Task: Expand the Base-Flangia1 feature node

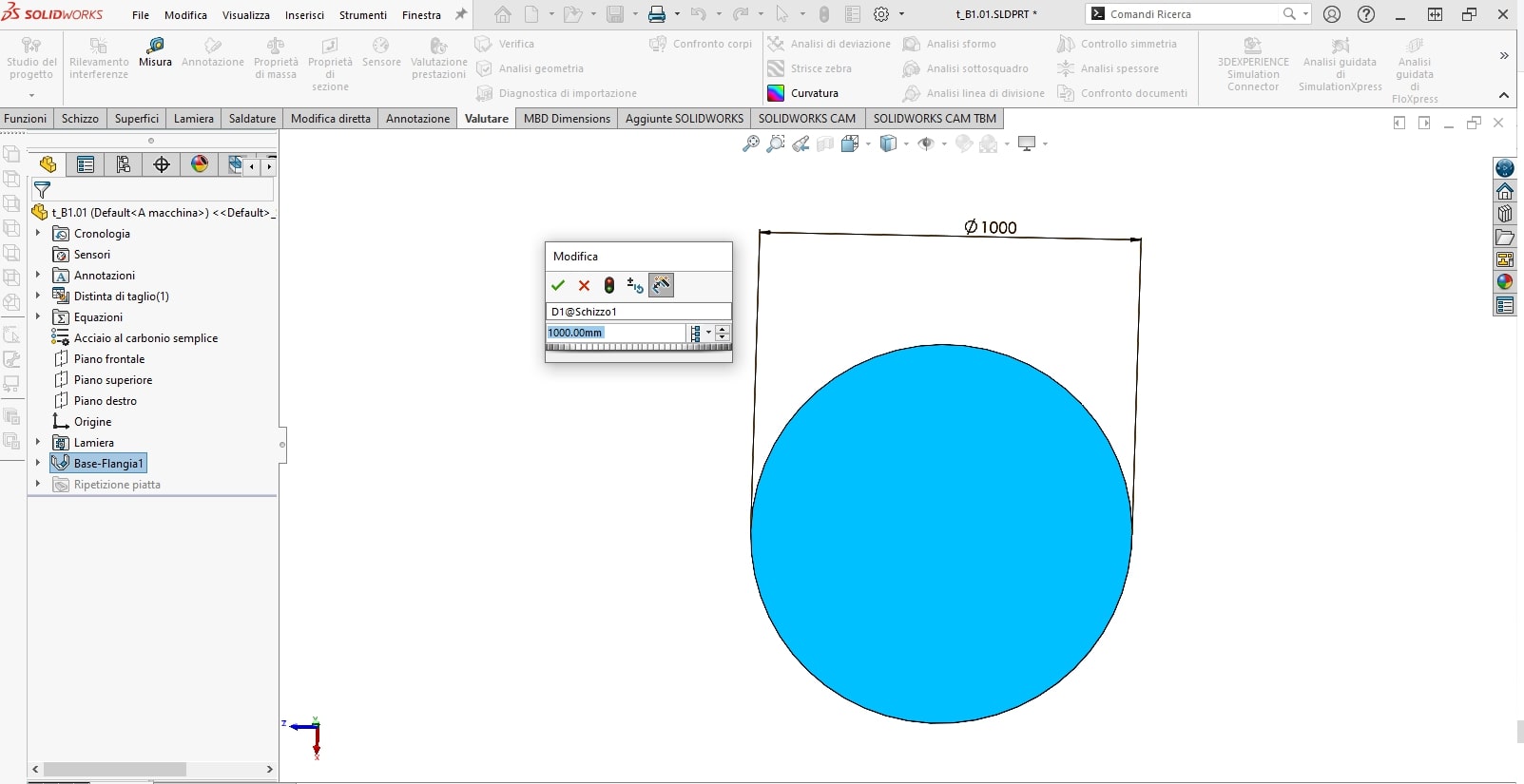Action: (38, 463)
